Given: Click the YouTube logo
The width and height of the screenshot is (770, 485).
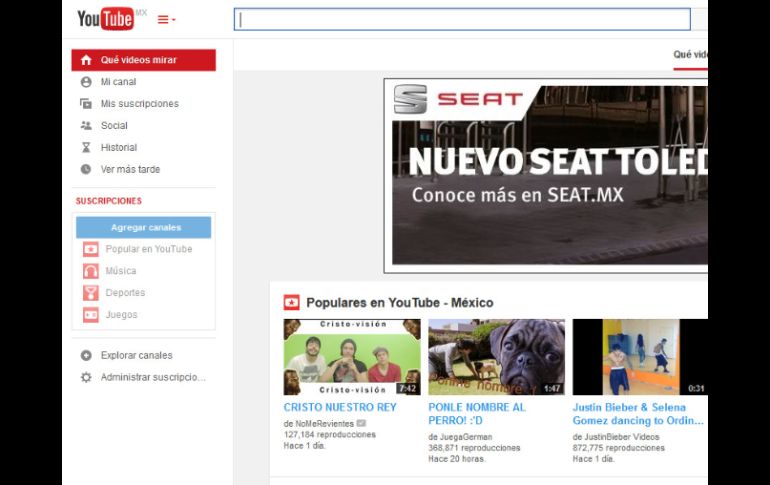Looking at the screenshot, I should click(105, 19).
